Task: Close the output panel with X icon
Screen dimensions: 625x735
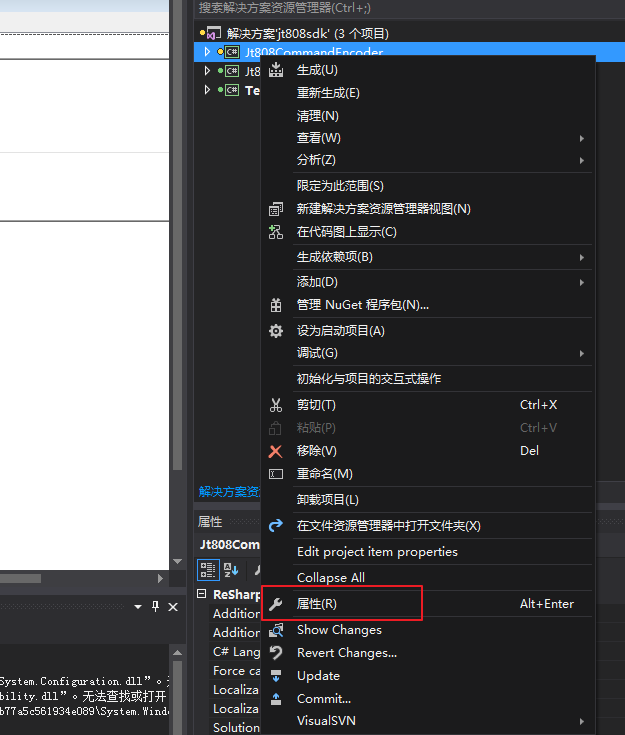Action: 173,607
